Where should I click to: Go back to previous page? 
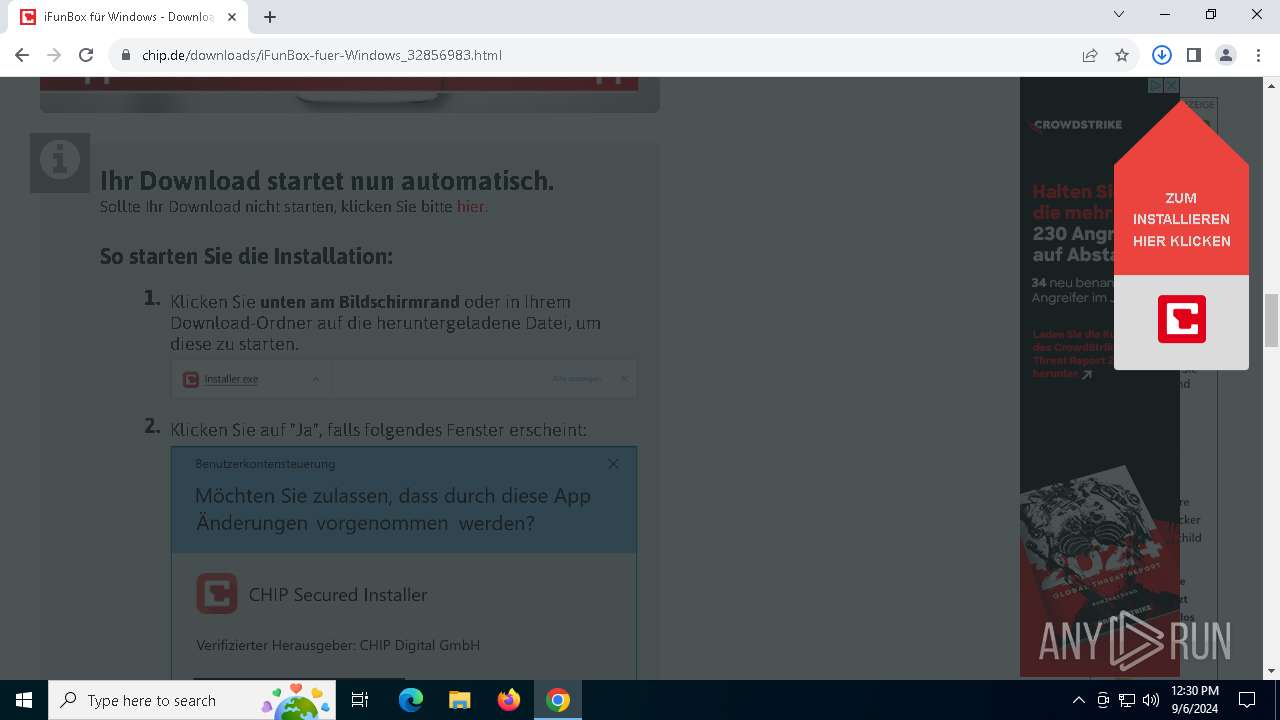coord(22,55)
